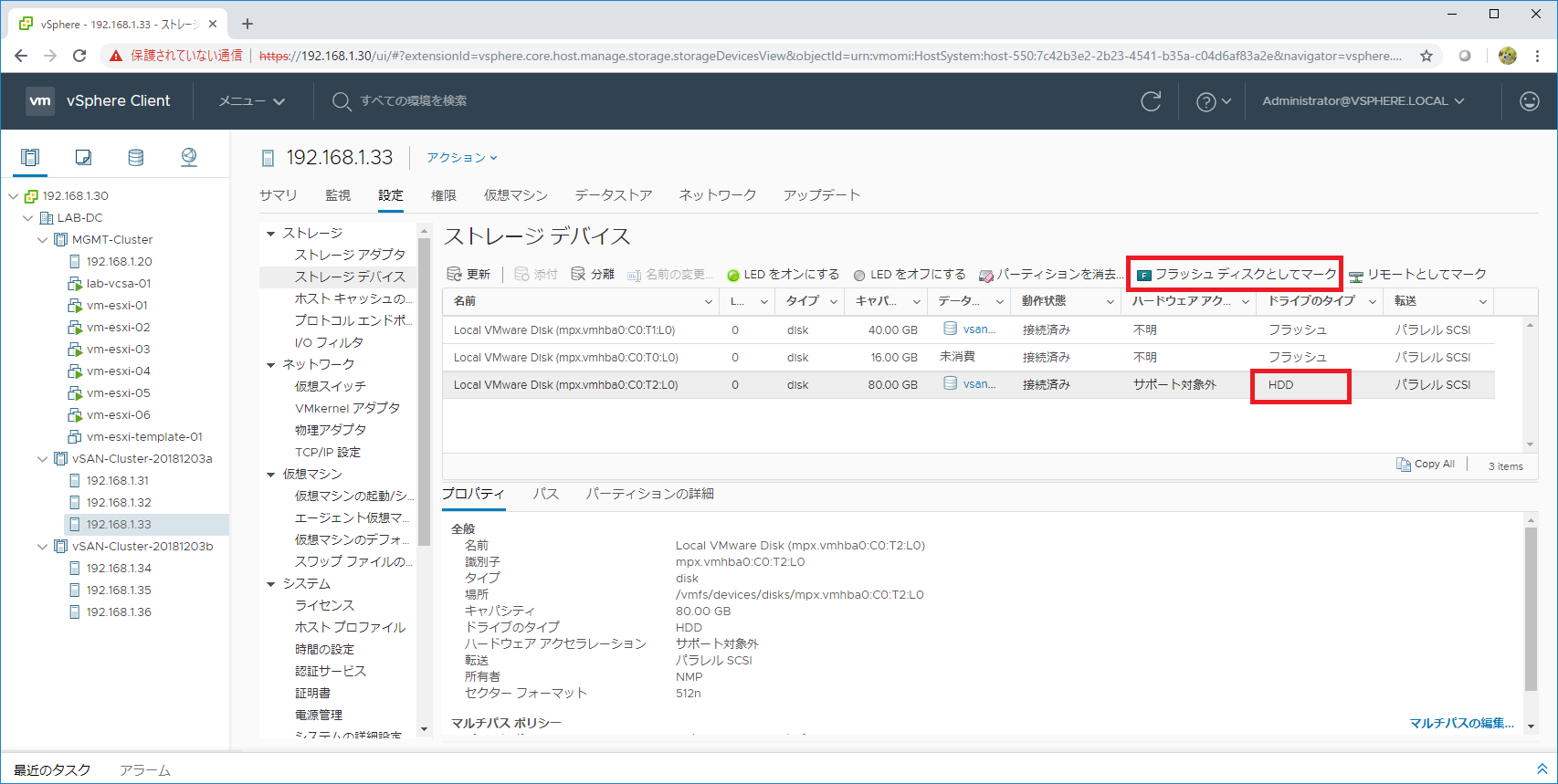1558x784 pixels.
Task: Click in the すべての環境を検索 search field
Action: tap(414, 101)
